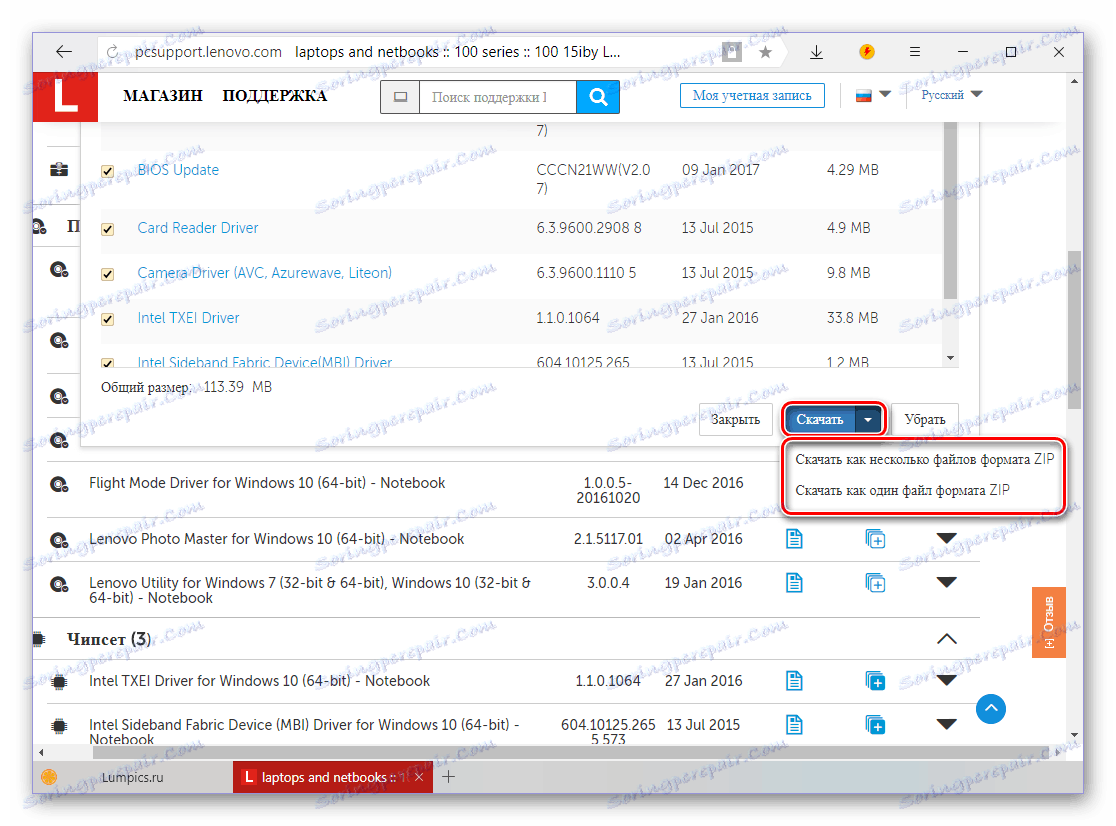This screenshot has height=826, width=1116.
Task: Click the blue search magnifier button
Action: coord(598,97)
